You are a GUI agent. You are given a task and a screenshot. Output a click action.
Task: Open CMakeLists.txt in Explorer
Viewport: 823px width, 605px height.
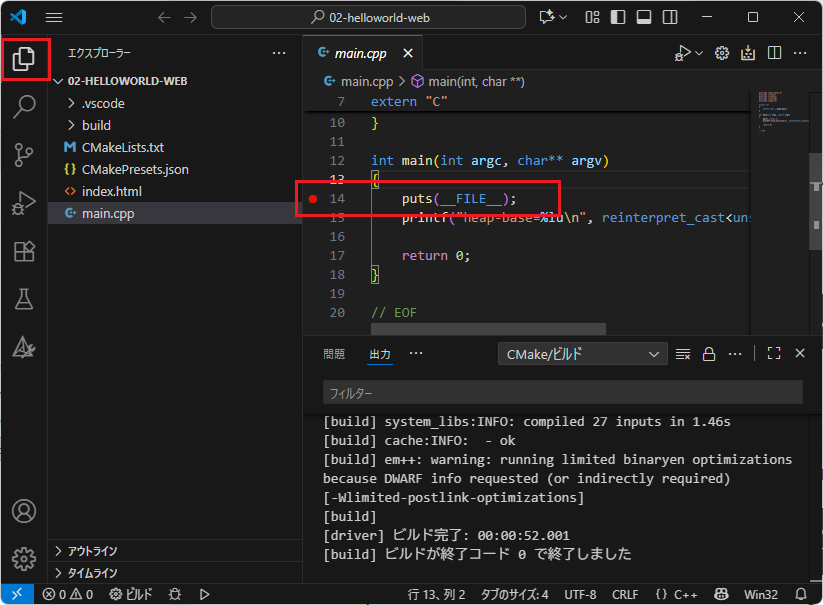(175, 147)
